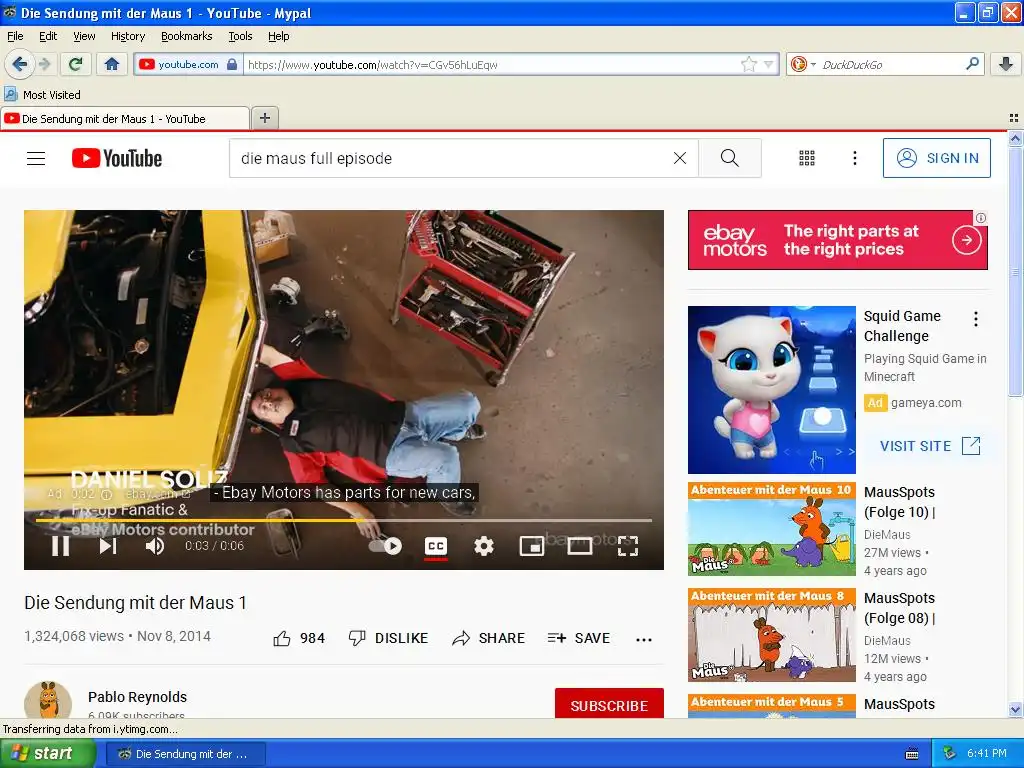This screenshot has width=1024, height=768.
Task: Enter fullscreen video mode
Action: [x=628, y=546]
